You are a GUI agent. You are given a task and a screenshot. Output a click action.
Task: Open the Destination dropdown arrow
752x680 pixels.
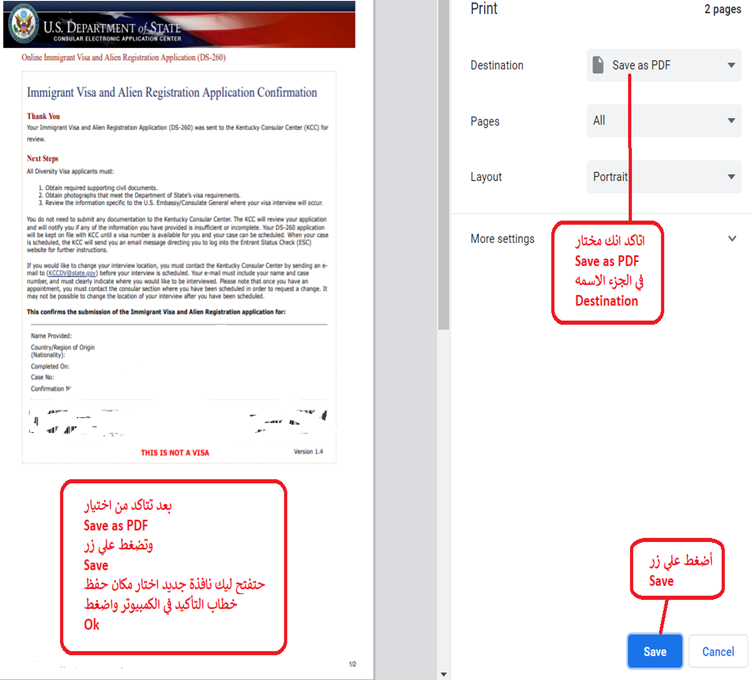pyautogui.click(x=732, y=66)
